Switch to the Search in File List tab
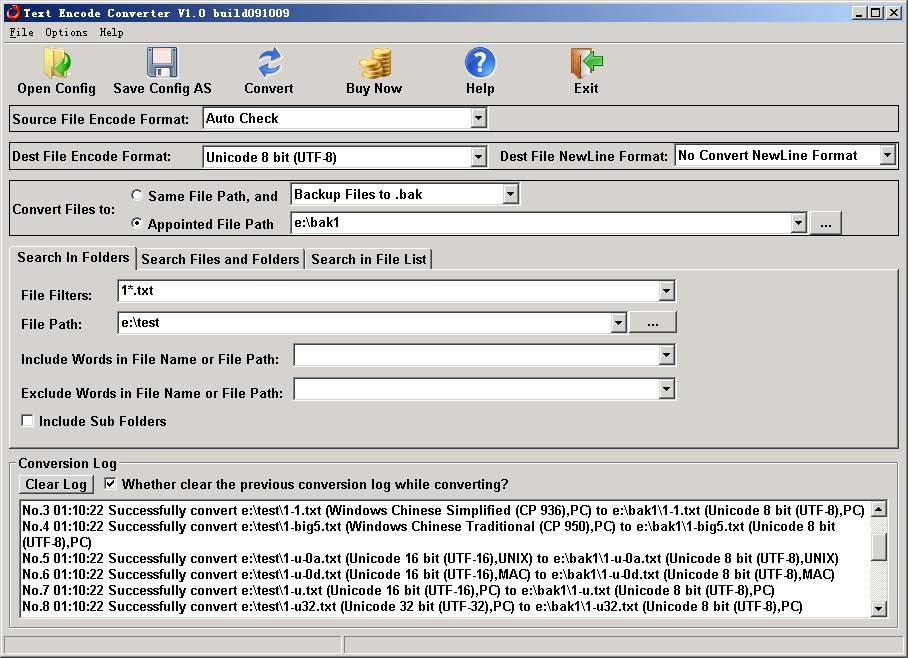The image size is (908, 658). (x=369, y=259)
